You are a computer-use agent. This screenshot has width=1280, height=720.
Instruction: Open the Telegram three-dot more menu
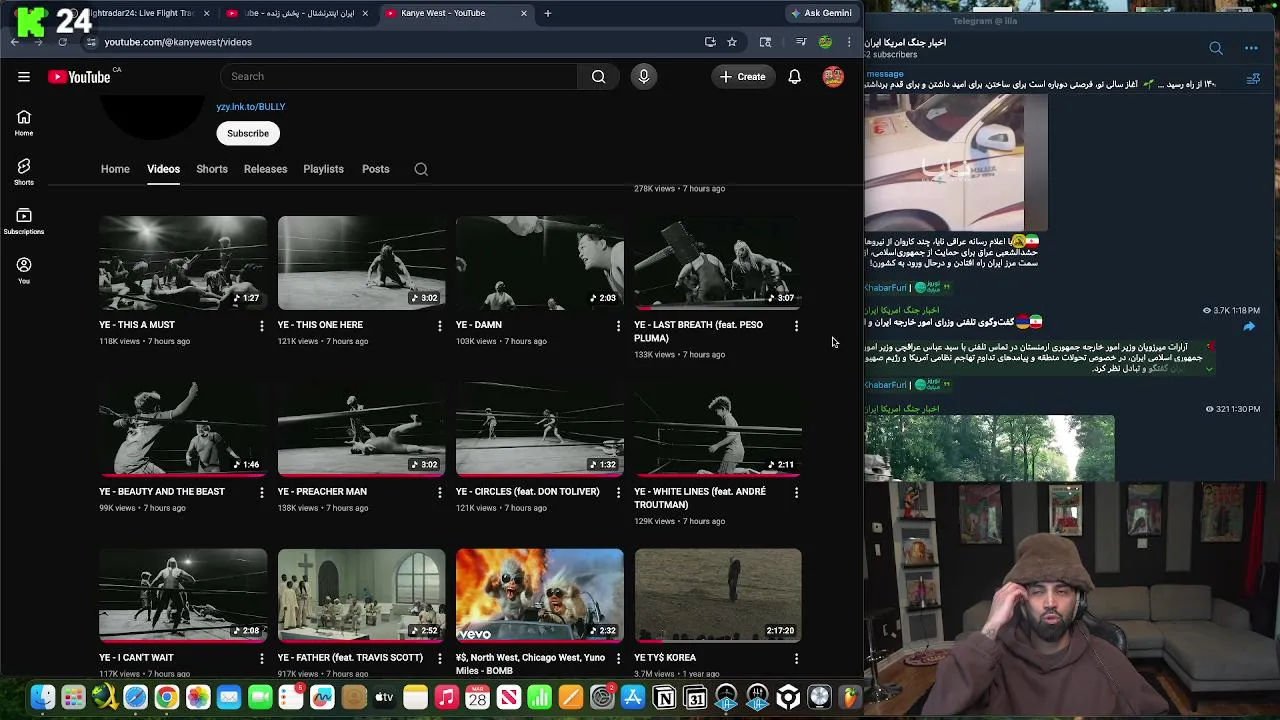[1251, 48]
